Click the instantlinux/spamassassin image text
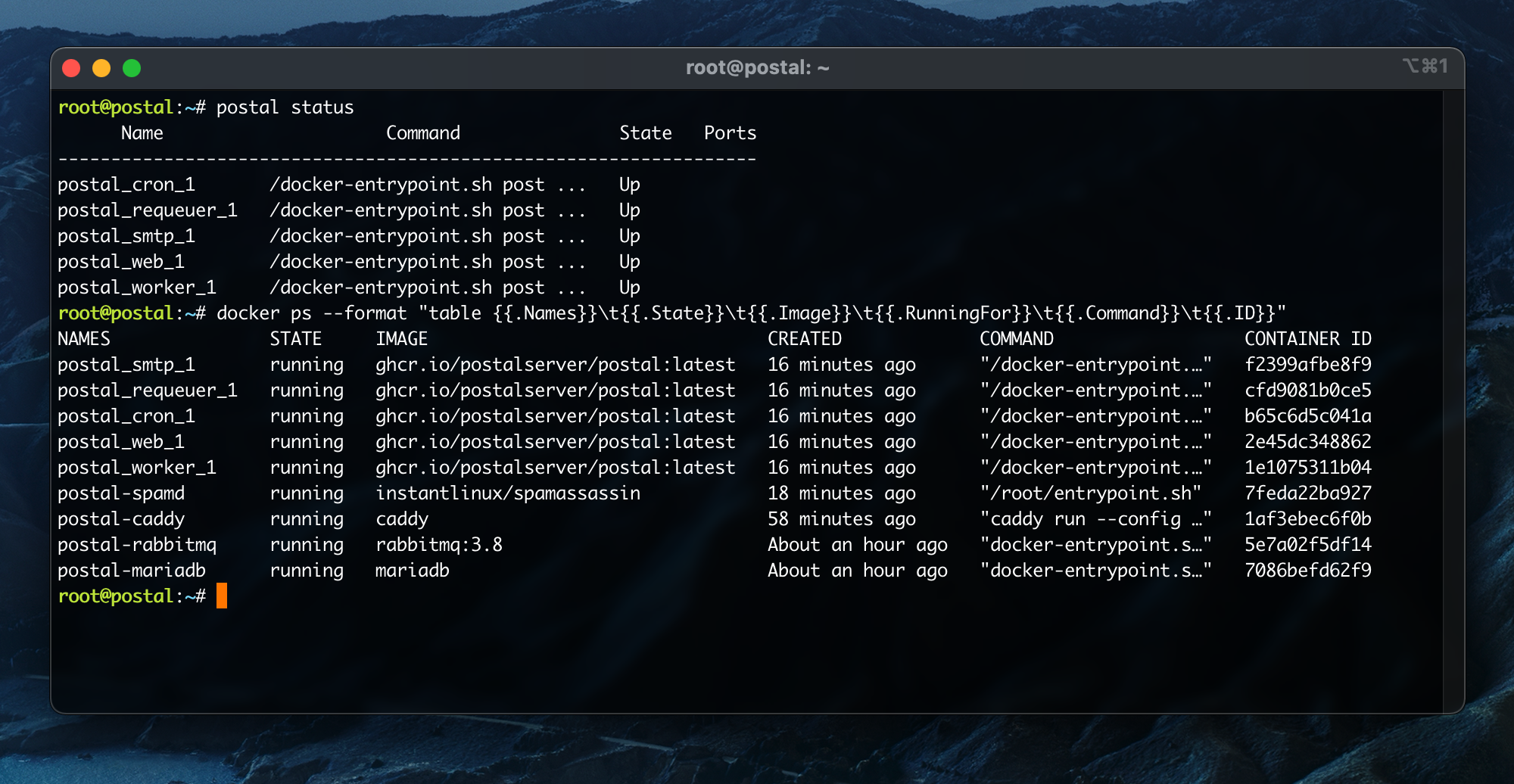1514x784 pixels. click(508, 493)
